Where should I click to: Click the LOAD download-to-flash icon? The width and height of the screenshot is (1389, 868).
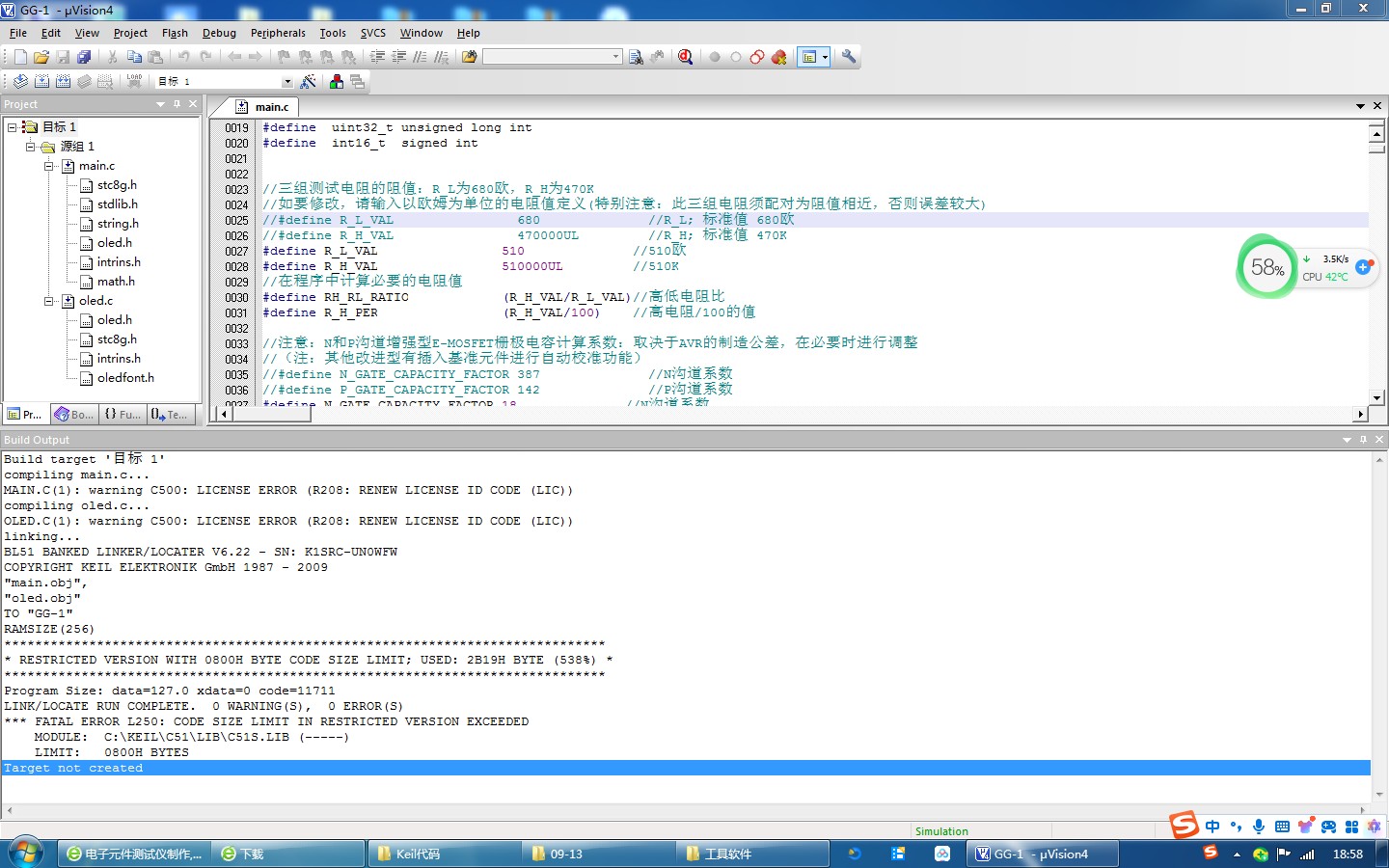(134, 82)
